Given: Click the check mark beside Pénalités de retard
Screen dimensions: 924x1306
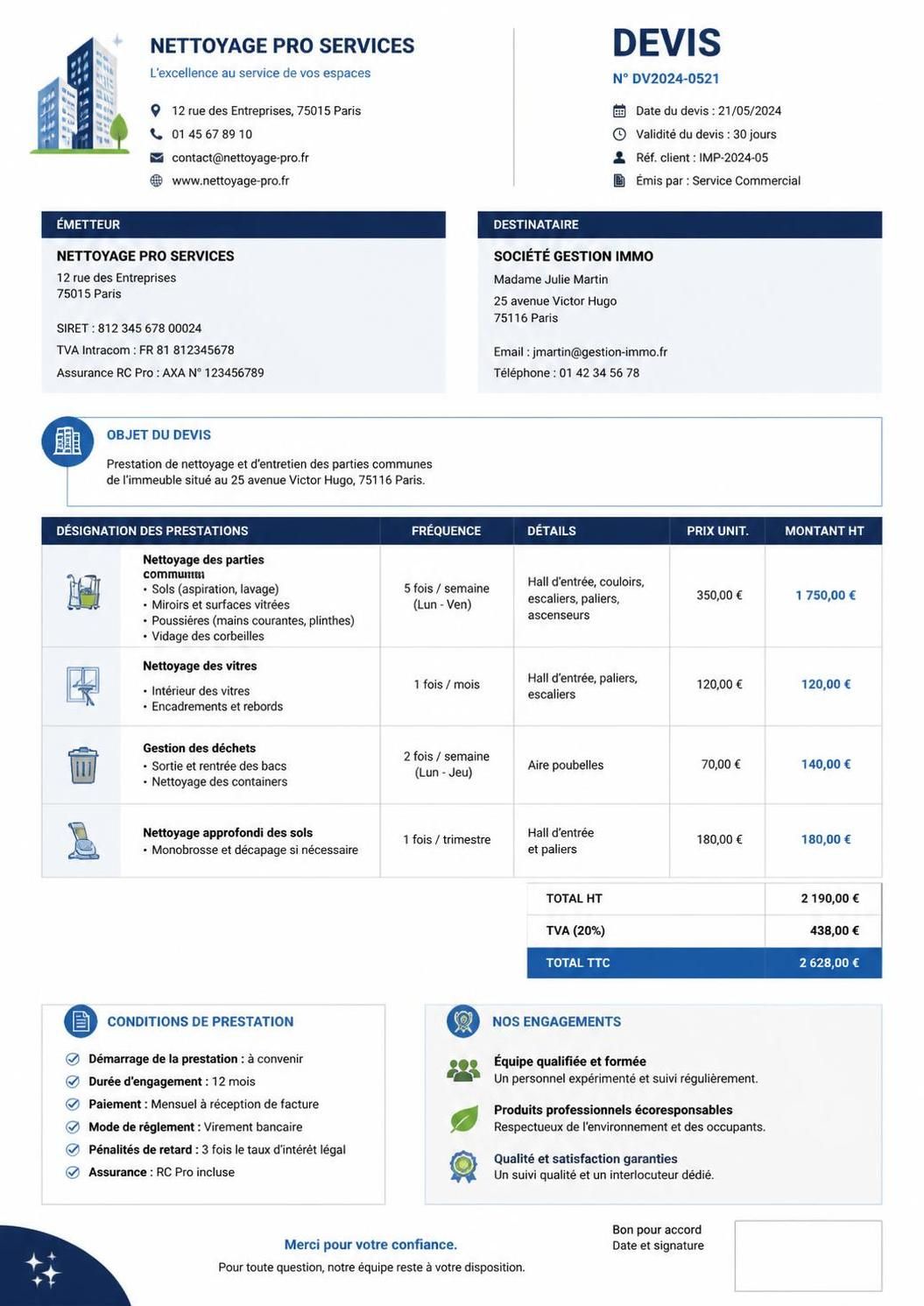Looking at the screenshot, I should [x=73, y=1150].
